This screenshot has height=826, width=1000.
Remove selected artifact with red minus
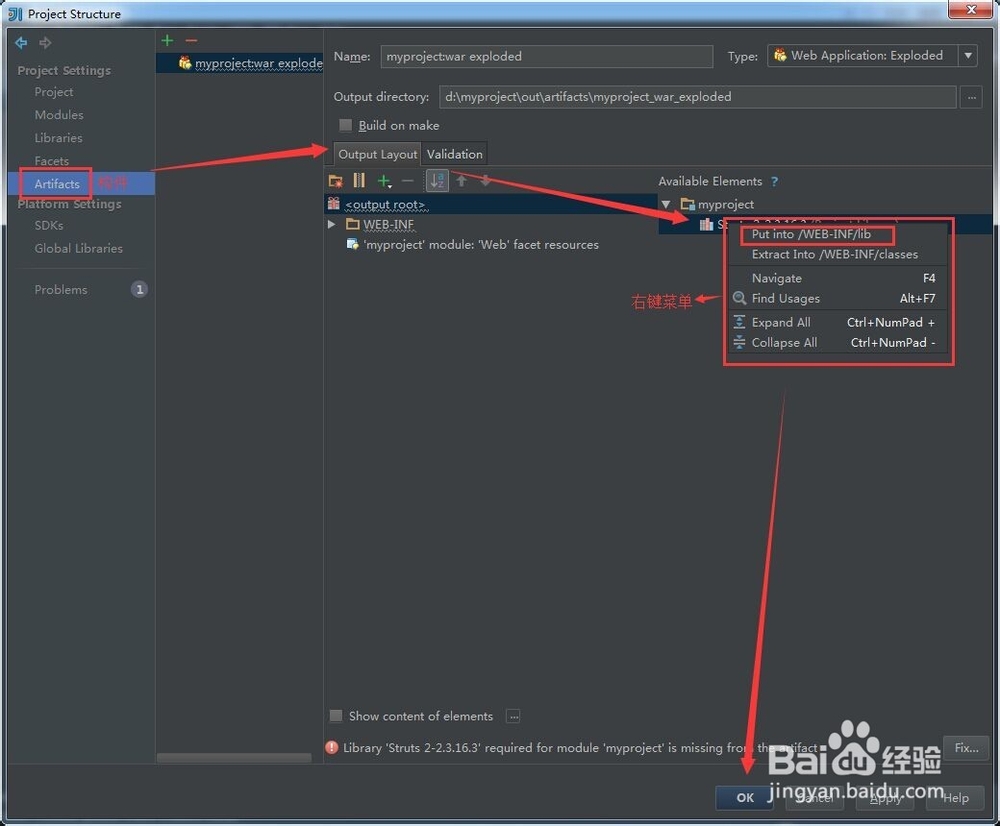point(191,40)
